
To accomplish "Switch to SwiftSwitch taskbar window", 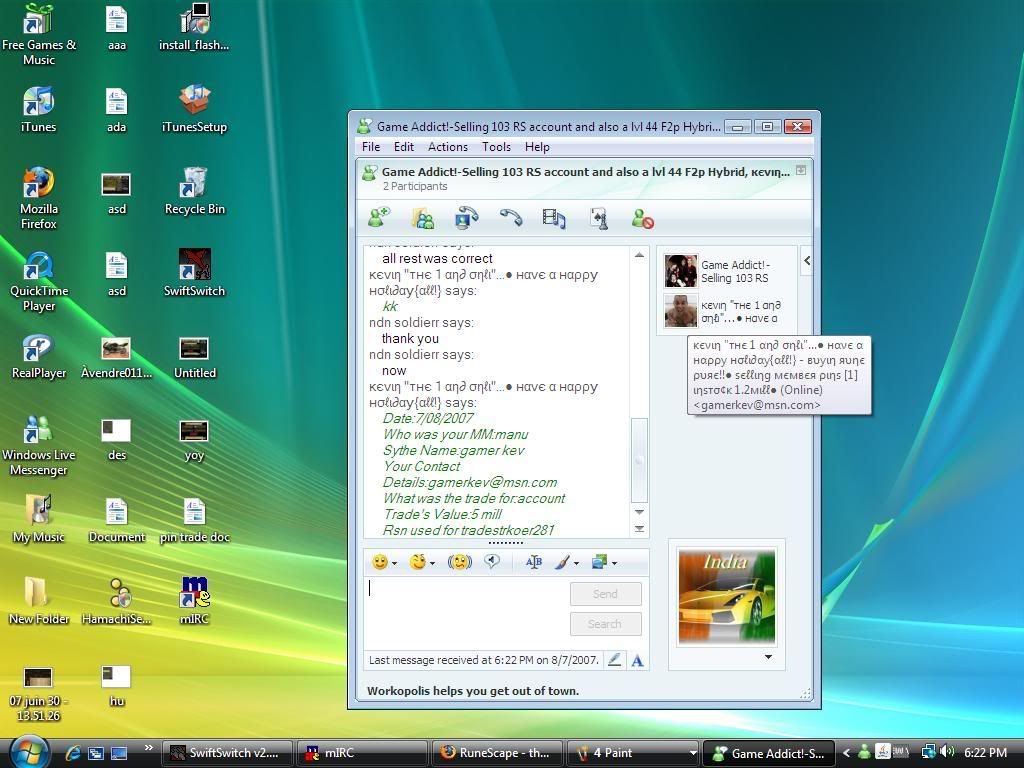I will click(x=226, y=753).
